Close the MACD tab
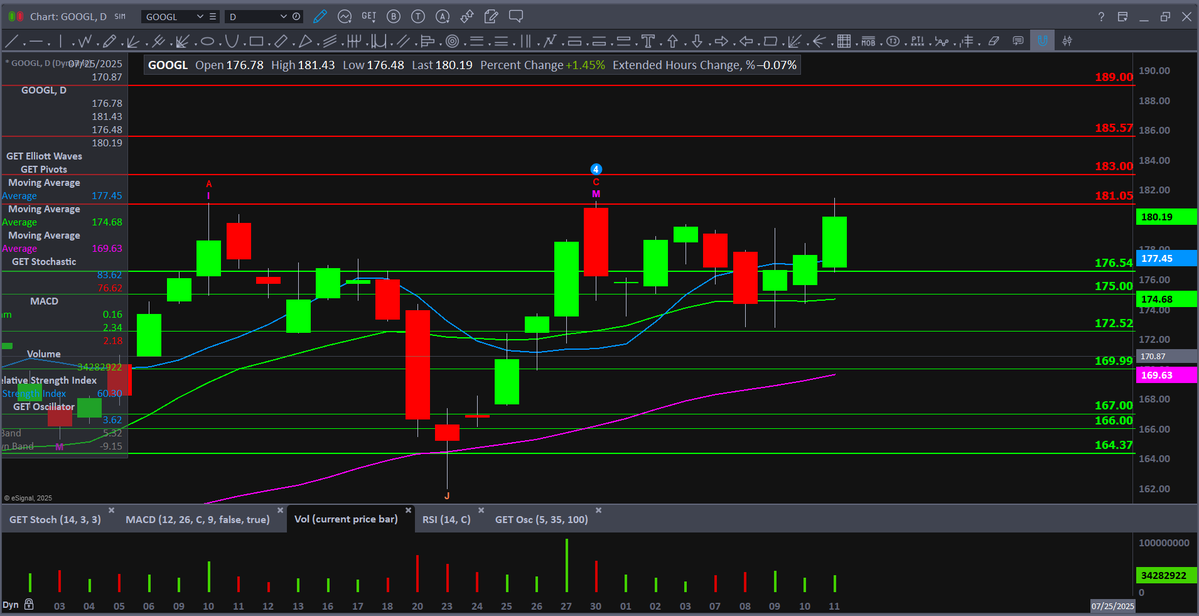 coord(281,510)
